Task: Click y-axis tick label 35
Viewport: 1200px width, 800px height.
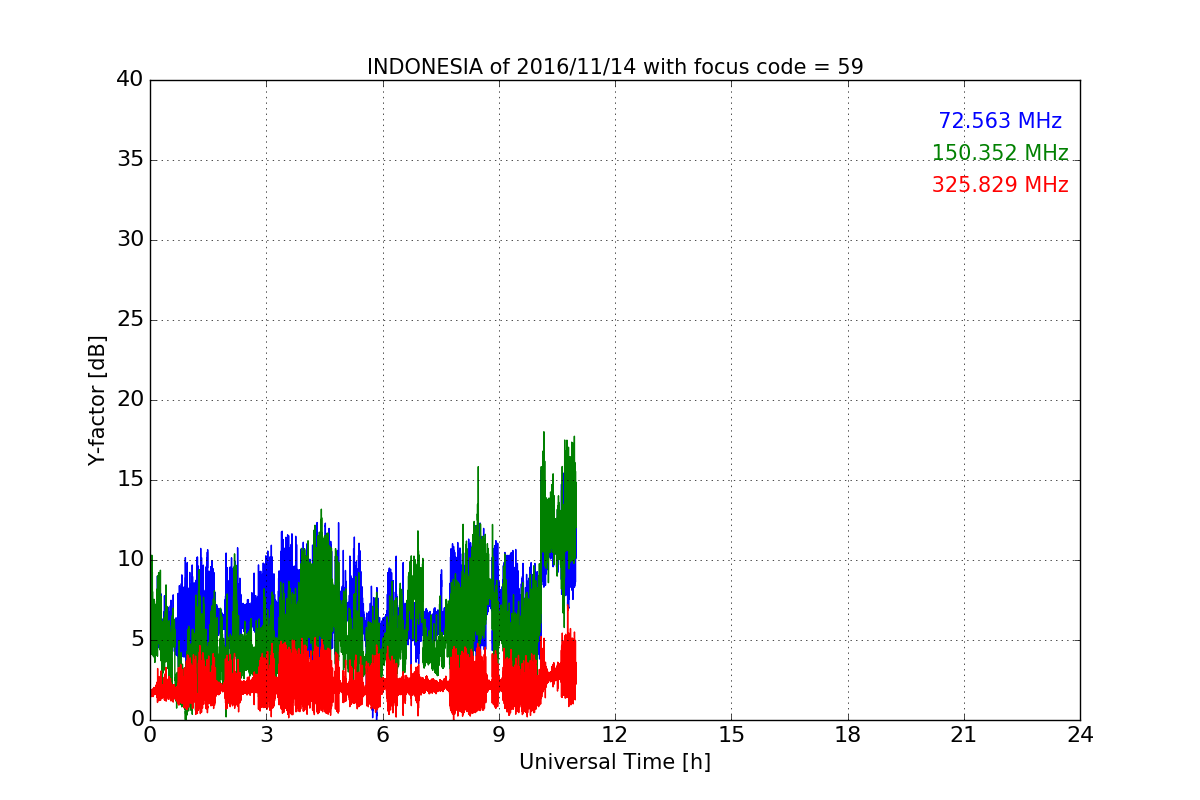Action: pos(130,159)
